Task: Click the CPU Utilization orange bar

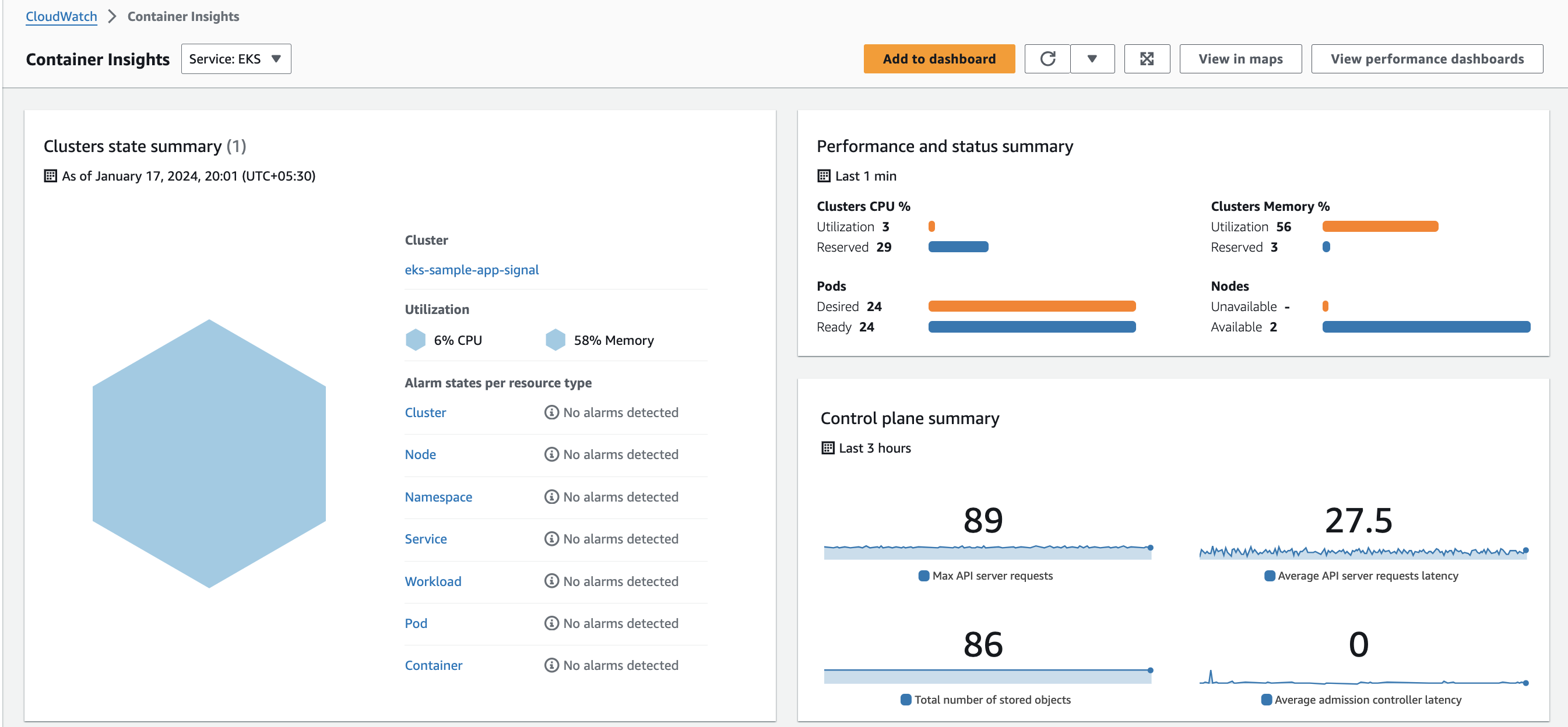Action: point(931,226)
